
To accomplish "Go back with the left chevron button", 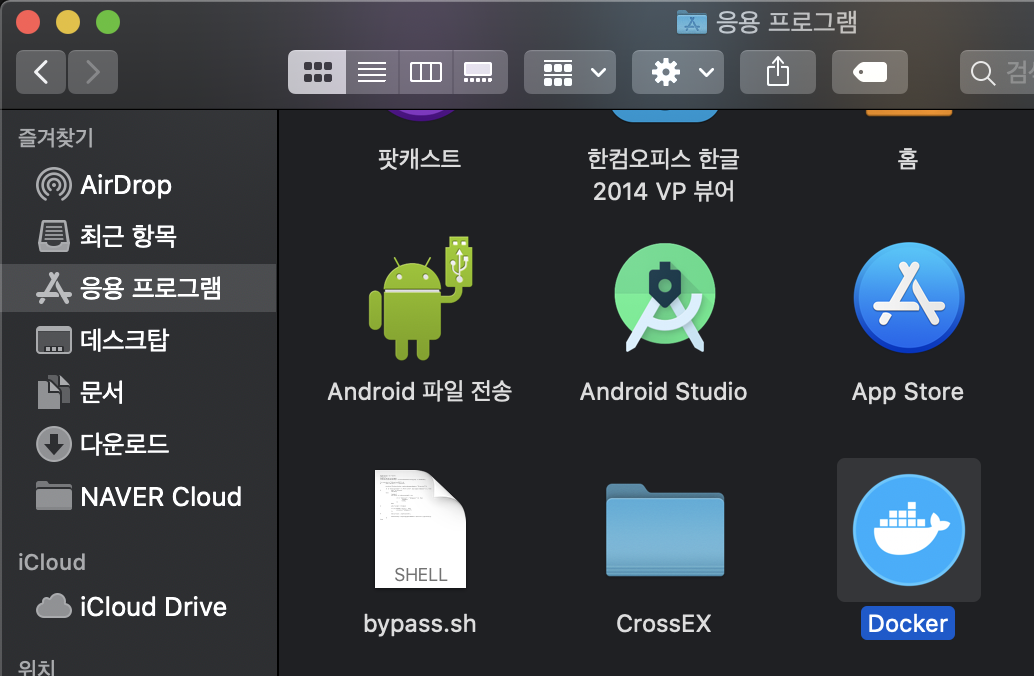I will click(x=41, y=72).
